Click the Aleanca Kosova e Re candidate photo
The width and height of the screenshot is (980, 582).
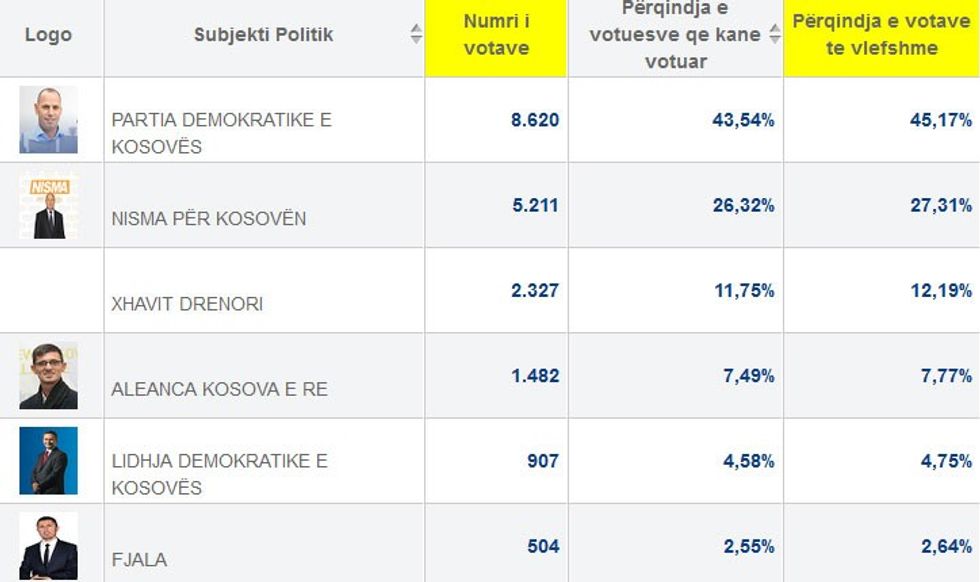point(48,376)
